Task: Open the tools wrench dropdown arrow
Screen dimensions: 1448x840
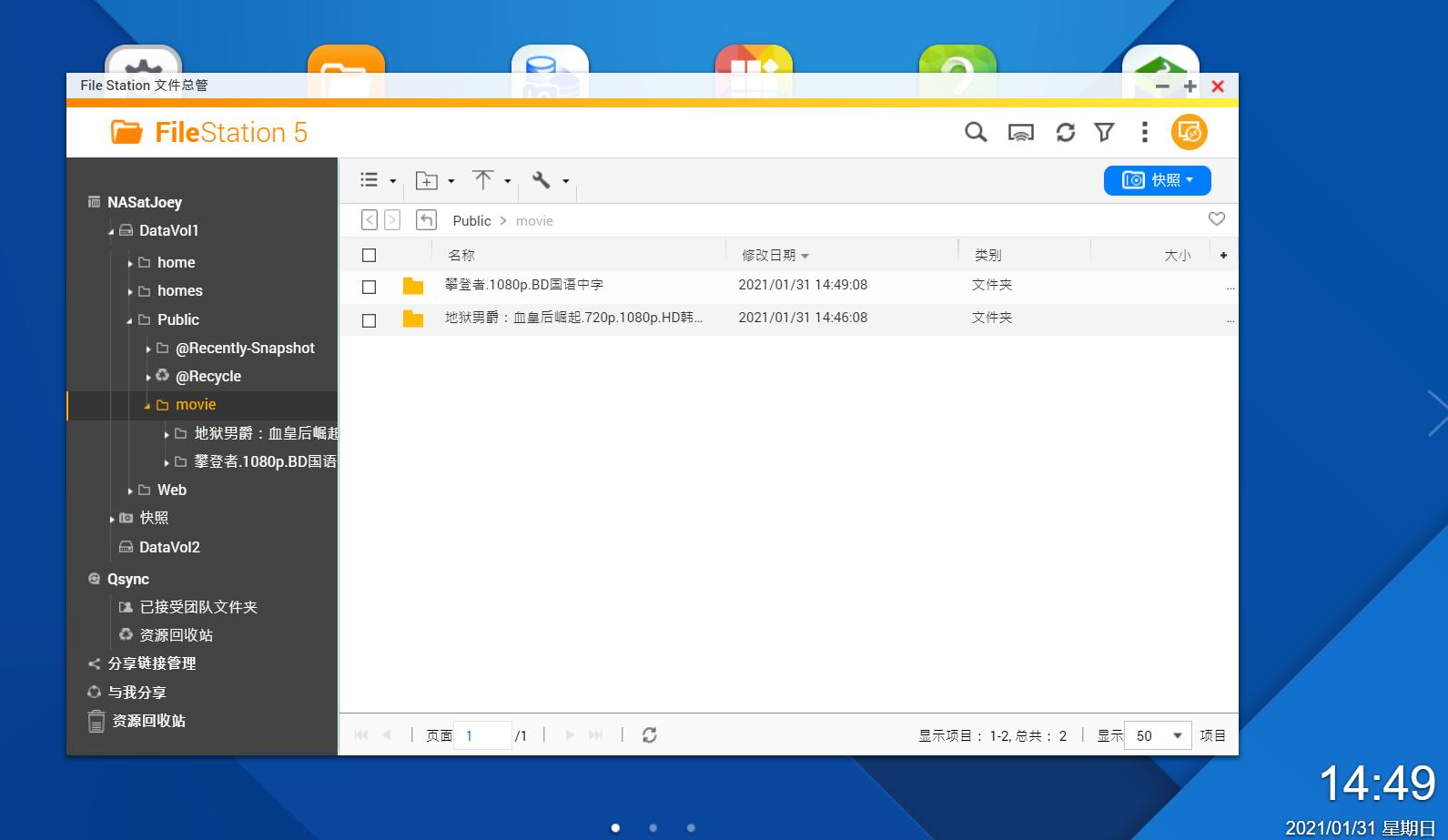Action: tap(565, 181)
